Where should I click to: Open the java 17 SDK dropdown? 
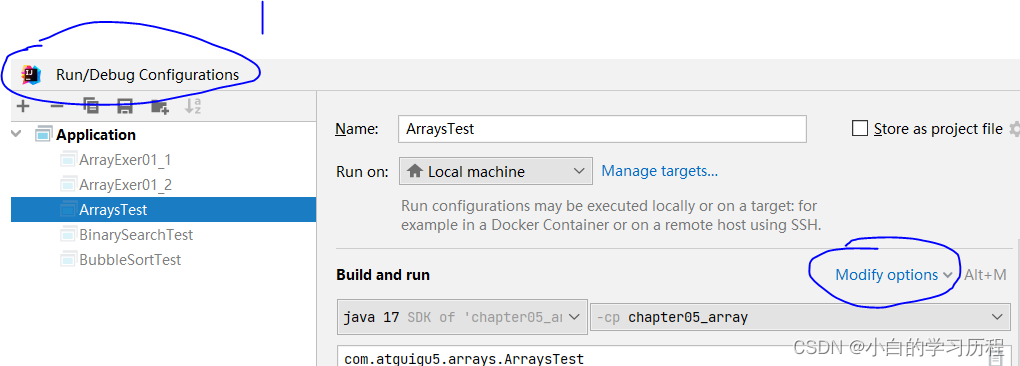pos(463,317)
